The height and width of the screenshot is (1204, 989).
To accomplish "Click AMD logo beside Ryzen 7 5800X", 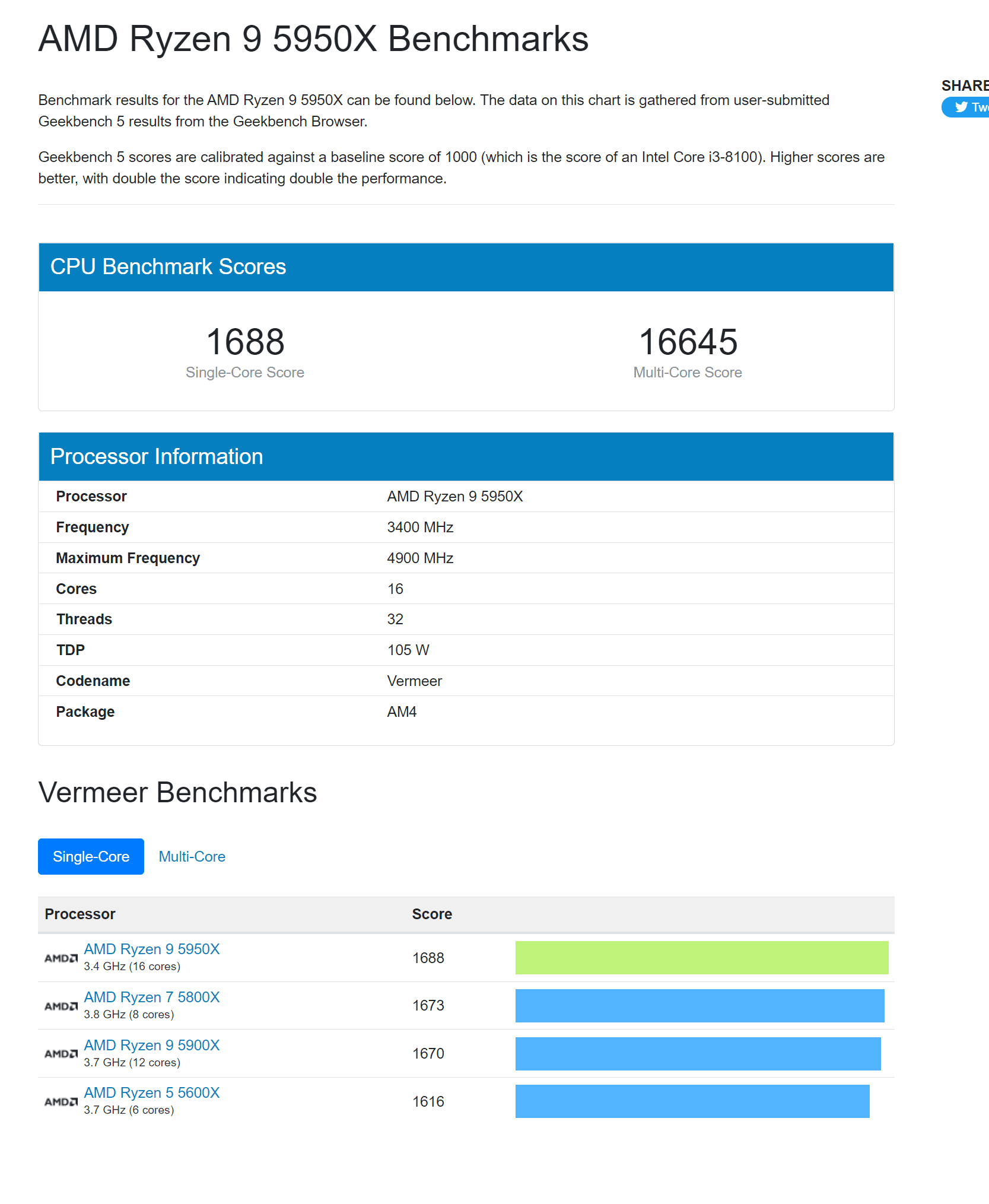I will pyautogui.click(x=61, y=1006).
